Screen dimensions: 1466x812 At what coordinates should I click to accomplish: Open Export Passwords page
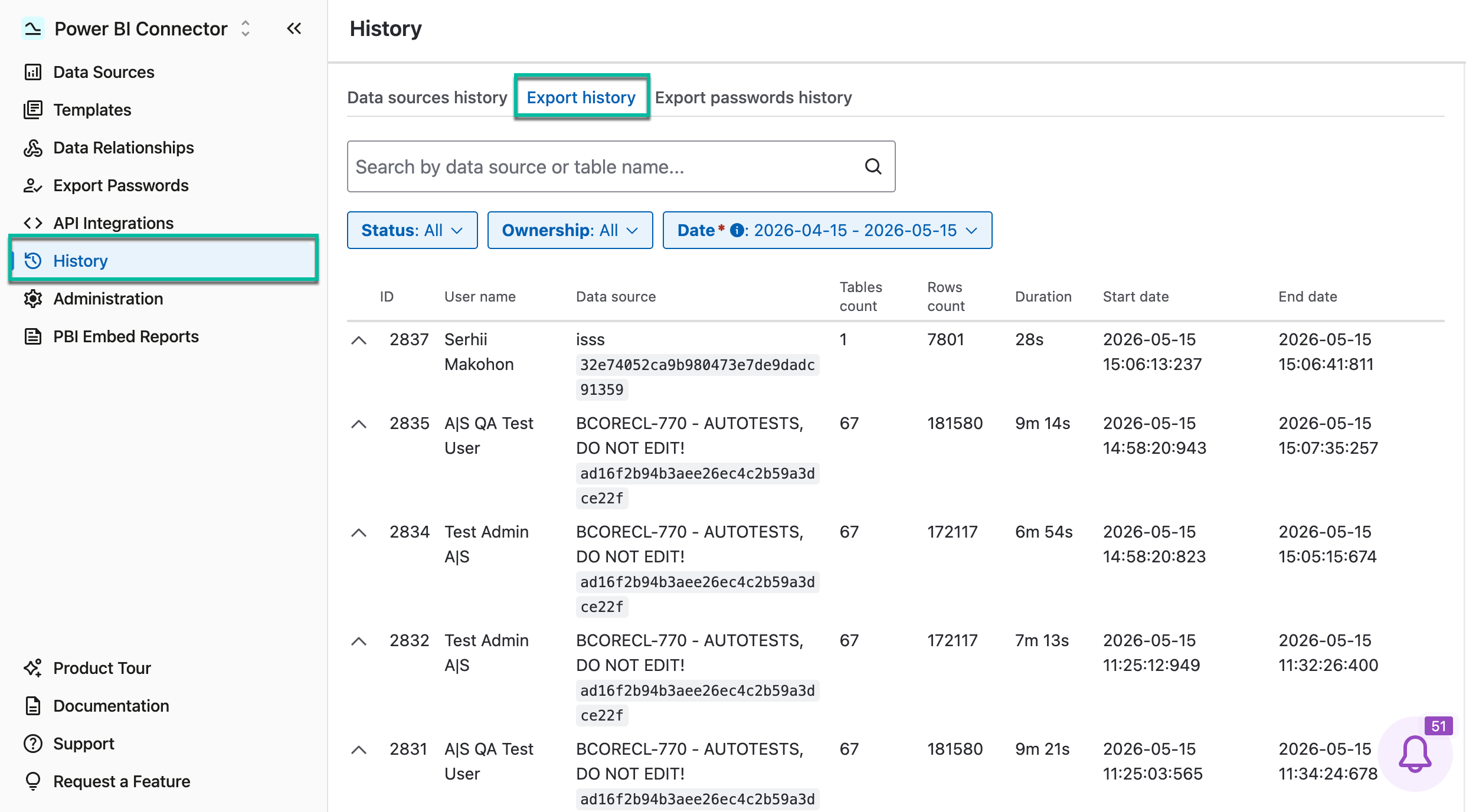pyautogui.click(x=121, y=185)
